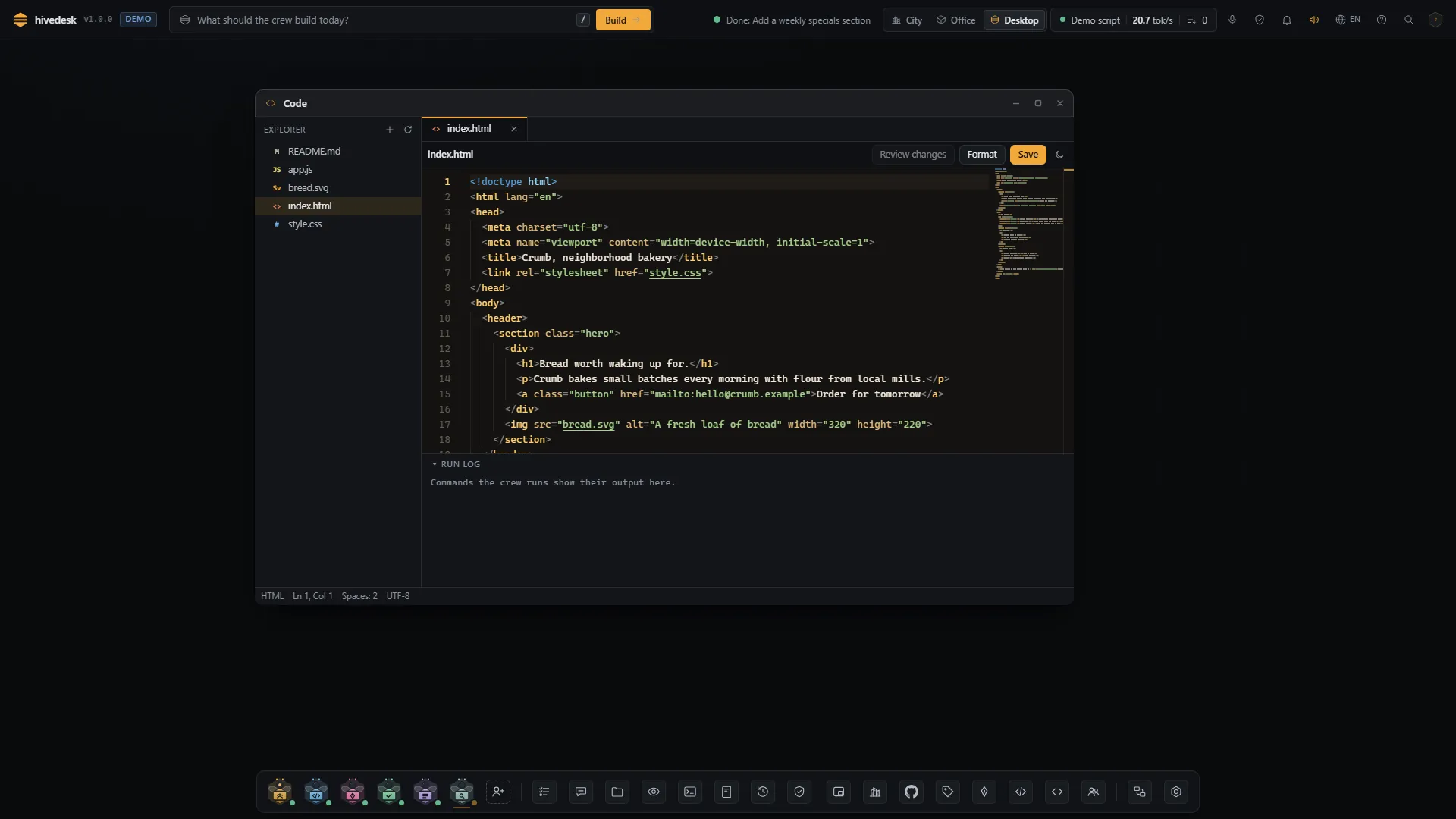Open the shield check icon in the dock
Viewport: 1456px width, 819px height.
799,792
